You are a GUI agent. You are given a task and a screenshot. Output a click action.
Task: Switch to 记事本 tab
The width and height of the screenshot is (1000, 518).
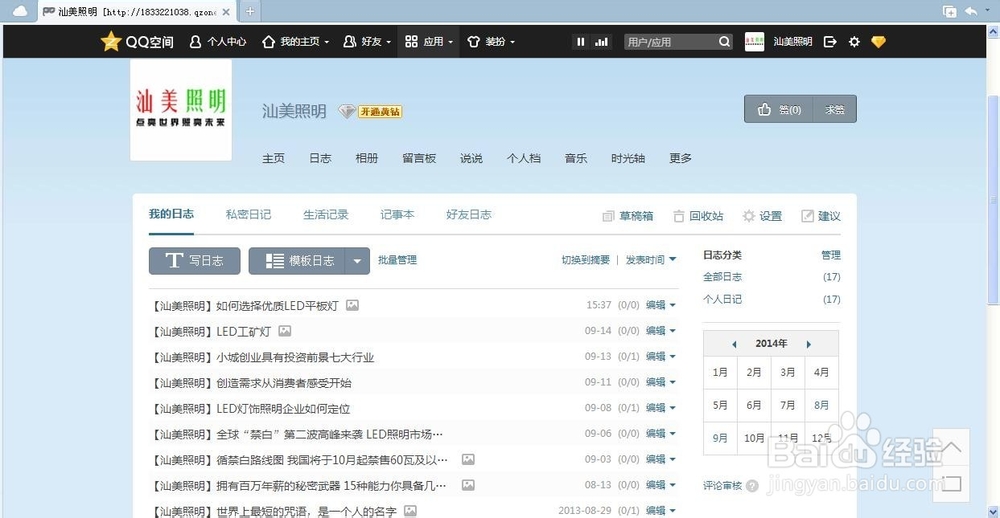(x=397, y=214)
